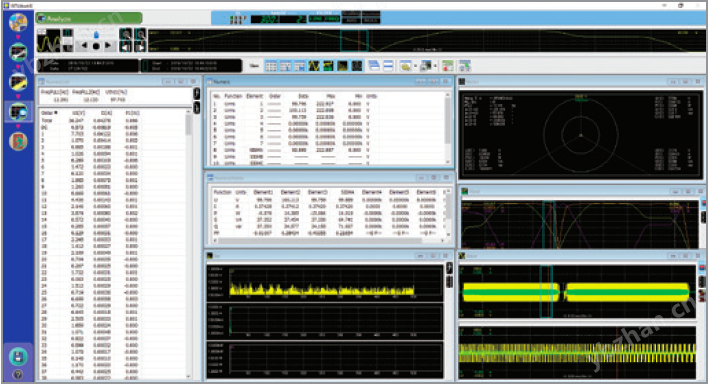Expand dropdown arrow beside the yellow folder icon

pyautogui.click(x=415, y=66)
